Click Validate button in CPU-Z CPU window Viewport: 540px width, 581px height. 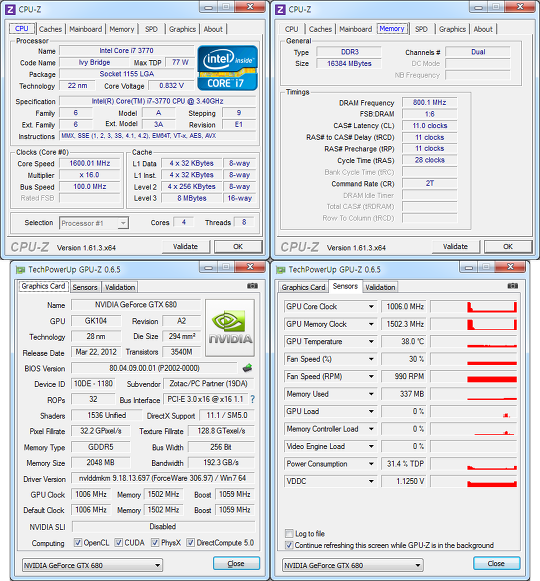point(186,246)
